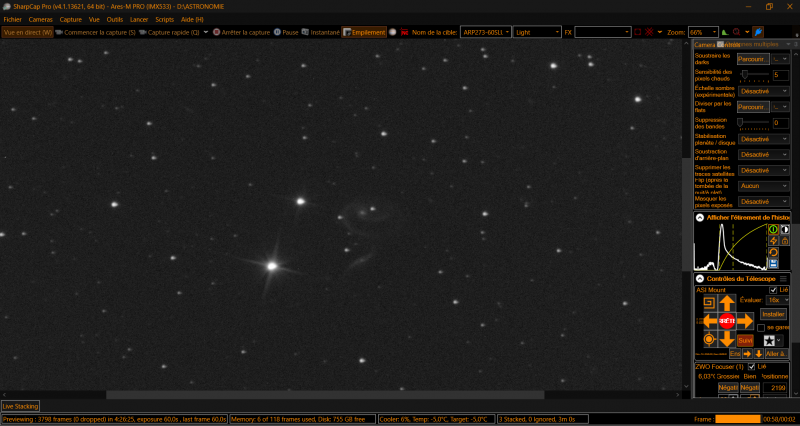
Task: Click the mount down arrow
Action: (727, 340)
